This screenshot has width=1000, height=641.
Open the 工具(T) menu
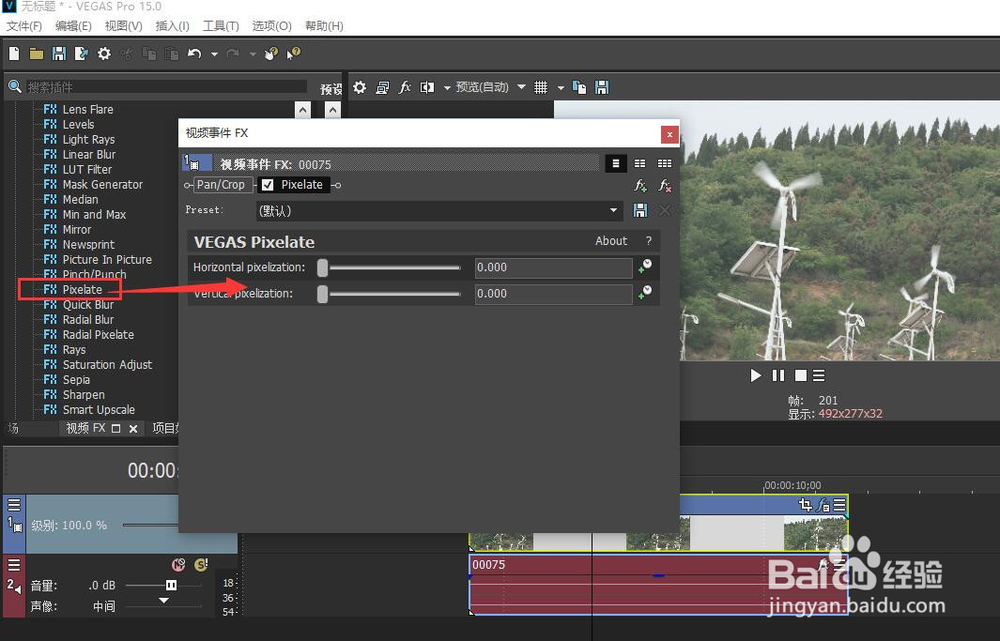tap(221, 26)
